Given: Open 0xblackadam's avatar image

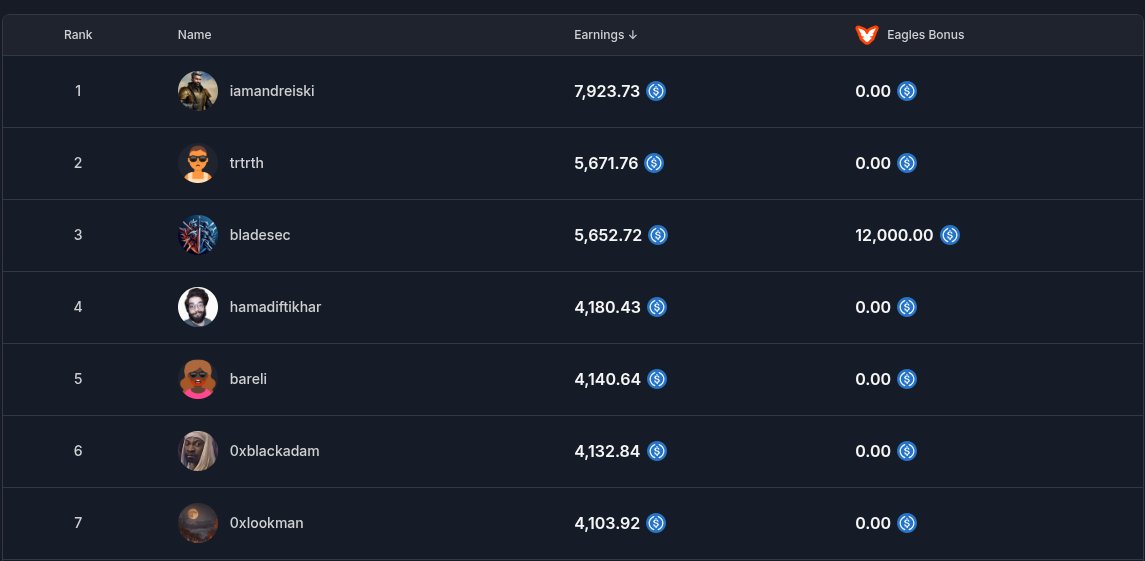Looking at the screenshot, I should pos(198,451).
